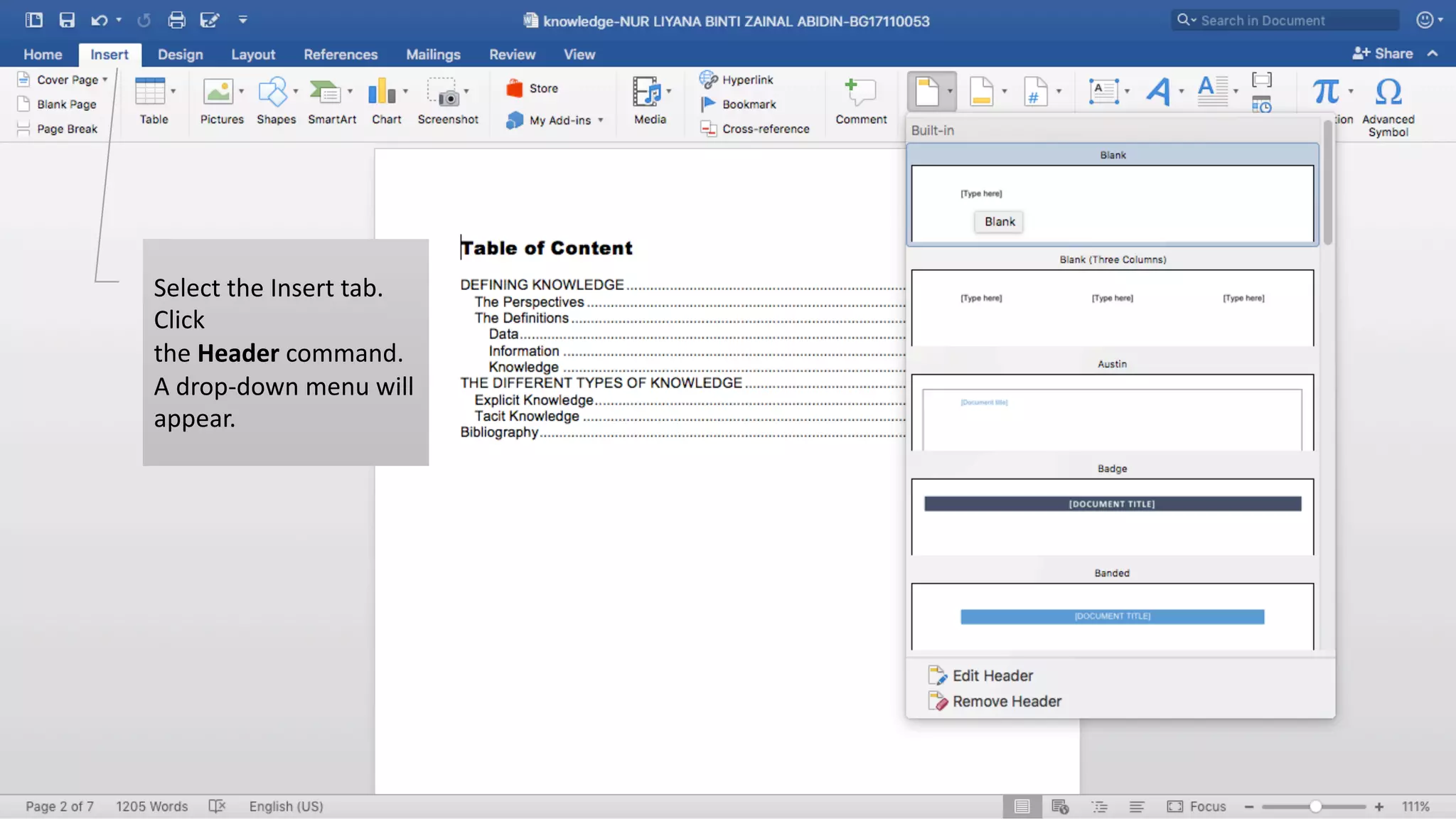
Task: Switch to Outline view in status bar
Action: (1100, 806)
